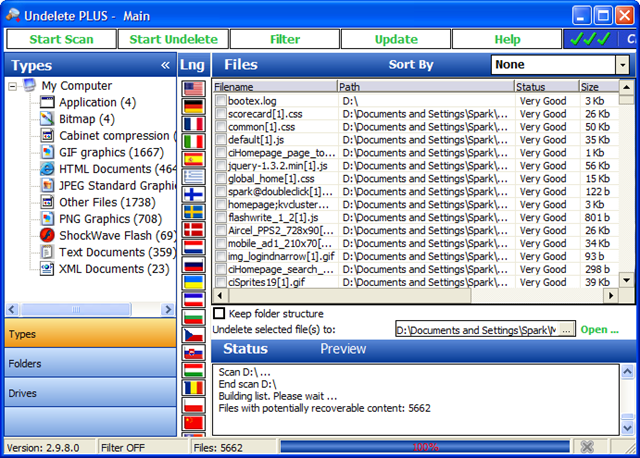The height and width of the screenshot is (458, 640).
Task: Click Types tree scroll-left arrow
Action: pyautogui.click(x=12, y=309)
